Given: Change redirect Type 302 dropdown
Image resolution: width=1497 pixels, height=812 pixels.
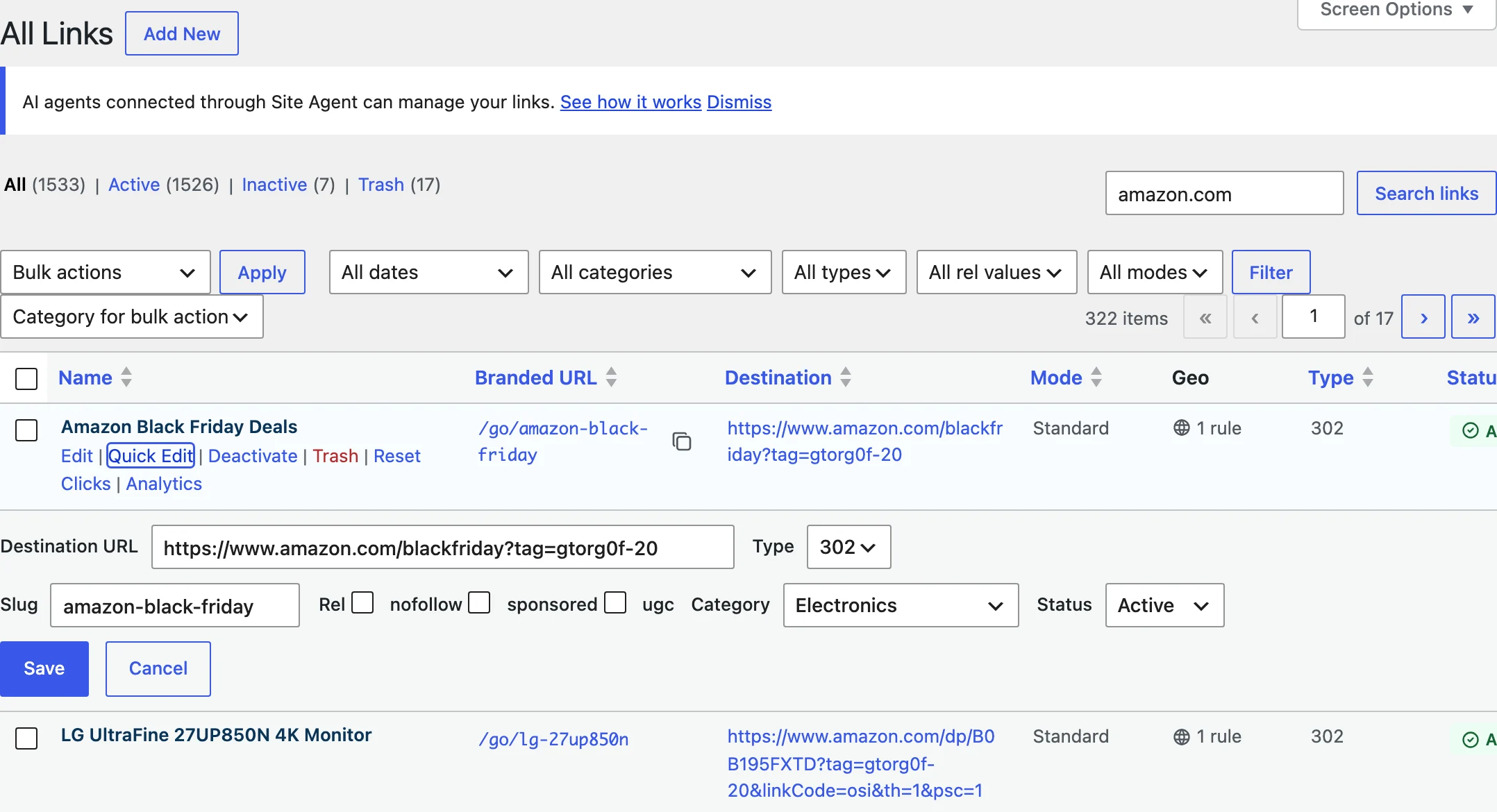Looking at the screenshot, I should pyautogui.click(x=848, y=547).
